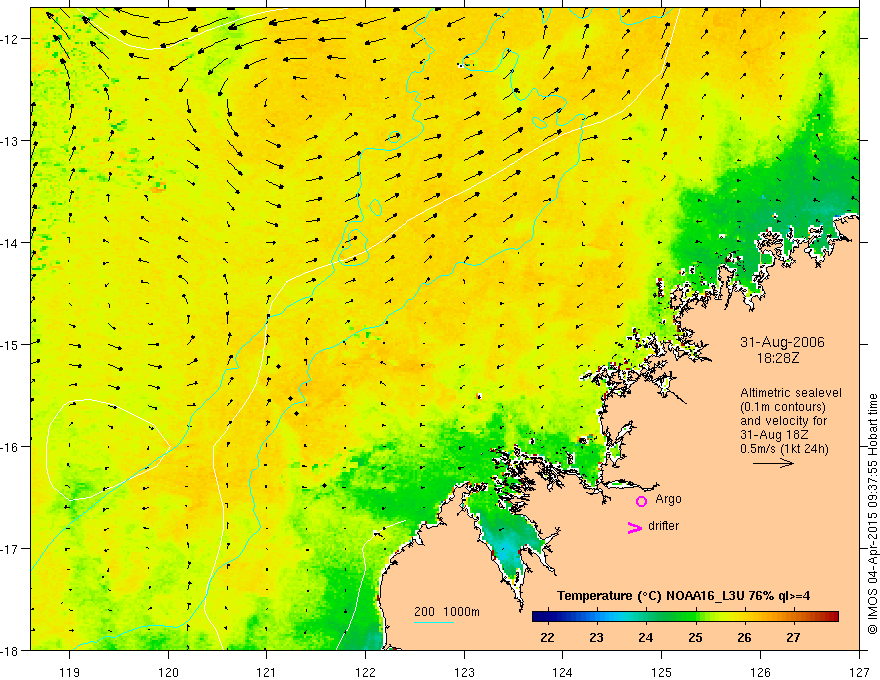Click the '(0.1m contours)' text
880x680 pixels.
click(x=783, y=407)
